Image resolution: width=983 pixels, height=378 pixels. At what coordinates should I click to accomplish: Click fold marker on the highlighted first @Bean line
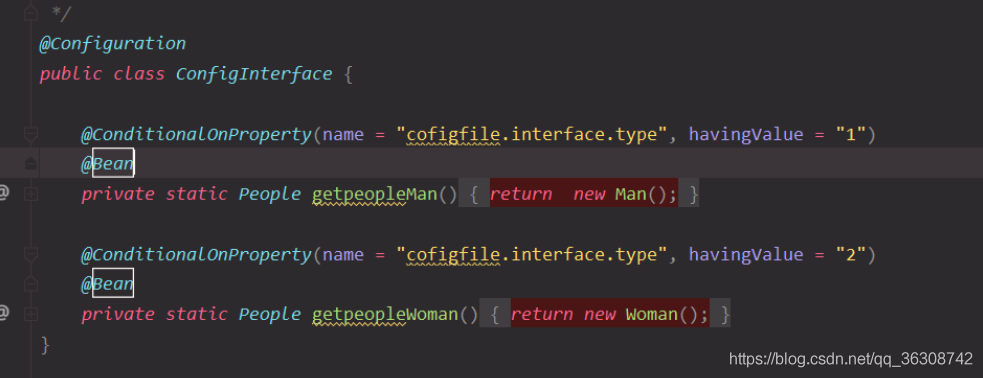click(x=30, y=164)
